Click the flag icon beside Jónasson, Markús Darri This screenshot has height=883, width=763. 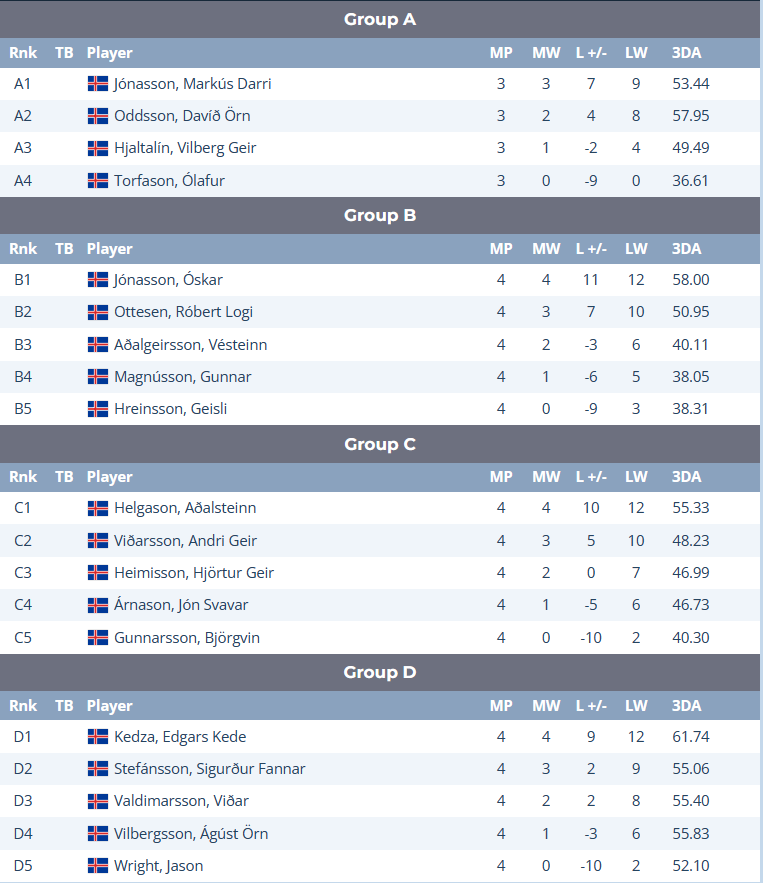pos(98,84)
